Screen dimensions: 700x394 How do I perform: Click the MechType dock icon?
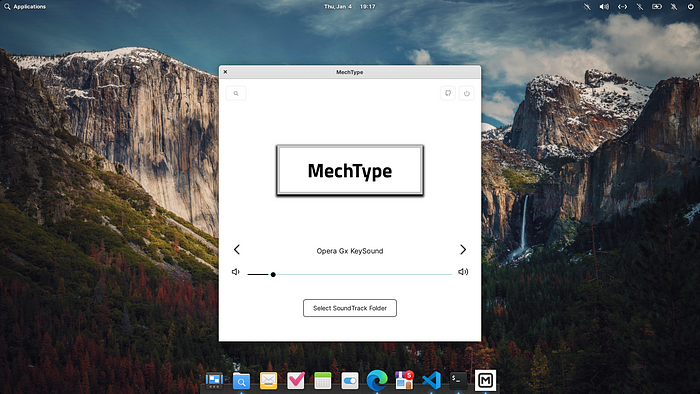(485, 380)
